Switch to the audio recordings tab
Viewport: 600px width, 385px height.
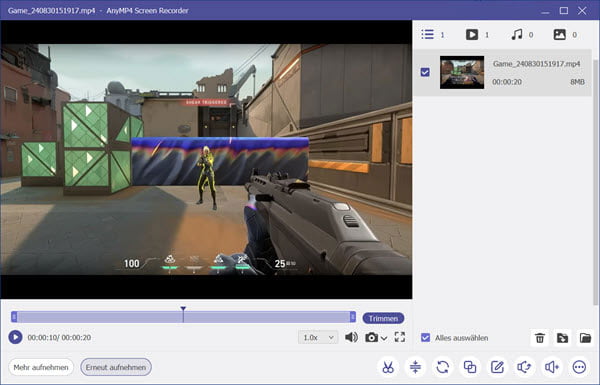tap(517, 35)
